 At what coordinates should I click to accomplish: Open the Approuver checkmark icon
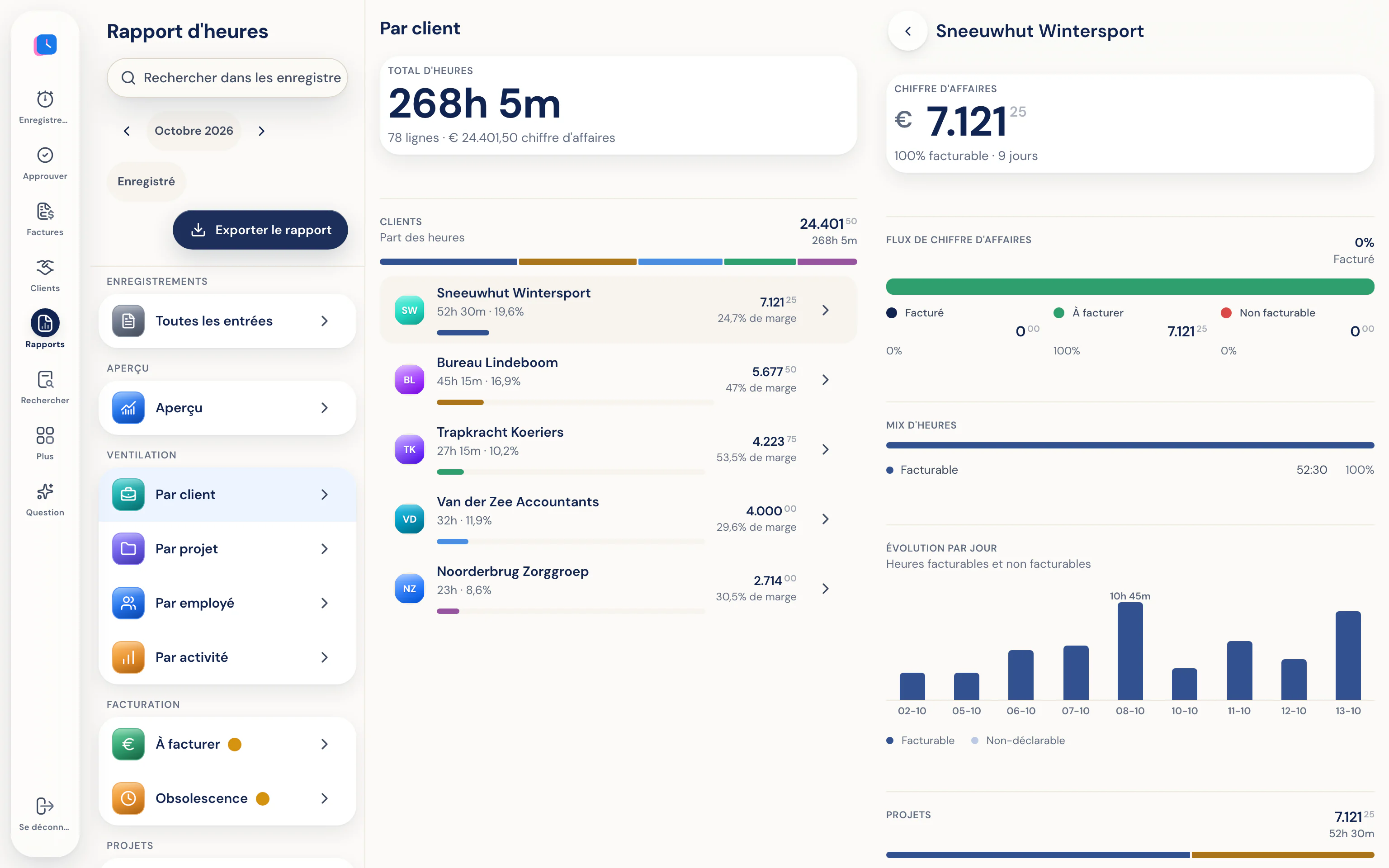(45, 155)
